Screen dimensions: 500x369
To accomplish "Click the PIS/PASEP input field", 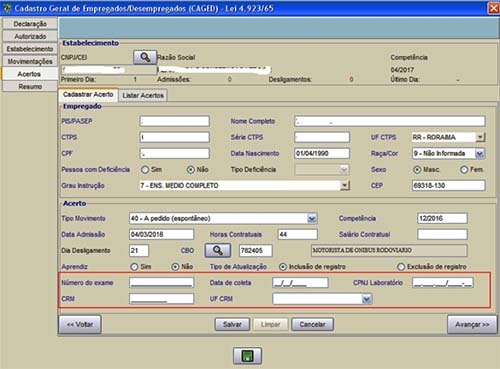I will point(175,121).
